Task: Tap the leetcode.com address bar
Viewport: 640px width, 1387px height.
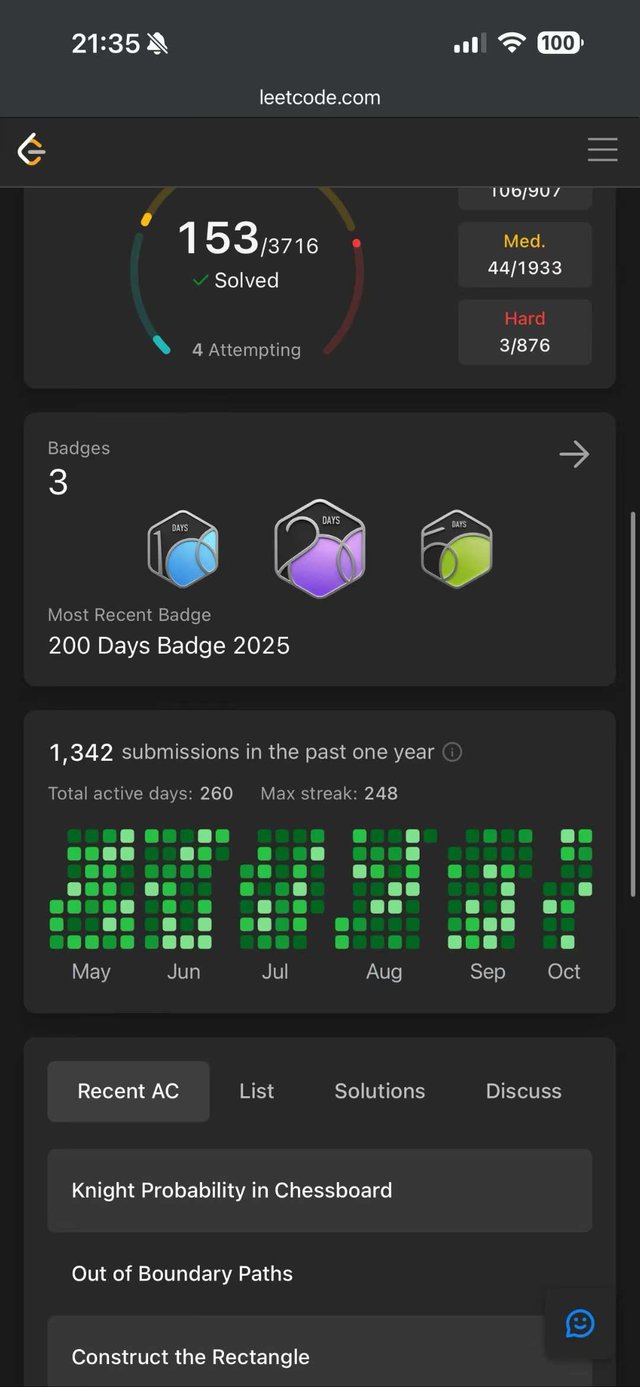Action: pyautogui.click(x=320, y=98)
